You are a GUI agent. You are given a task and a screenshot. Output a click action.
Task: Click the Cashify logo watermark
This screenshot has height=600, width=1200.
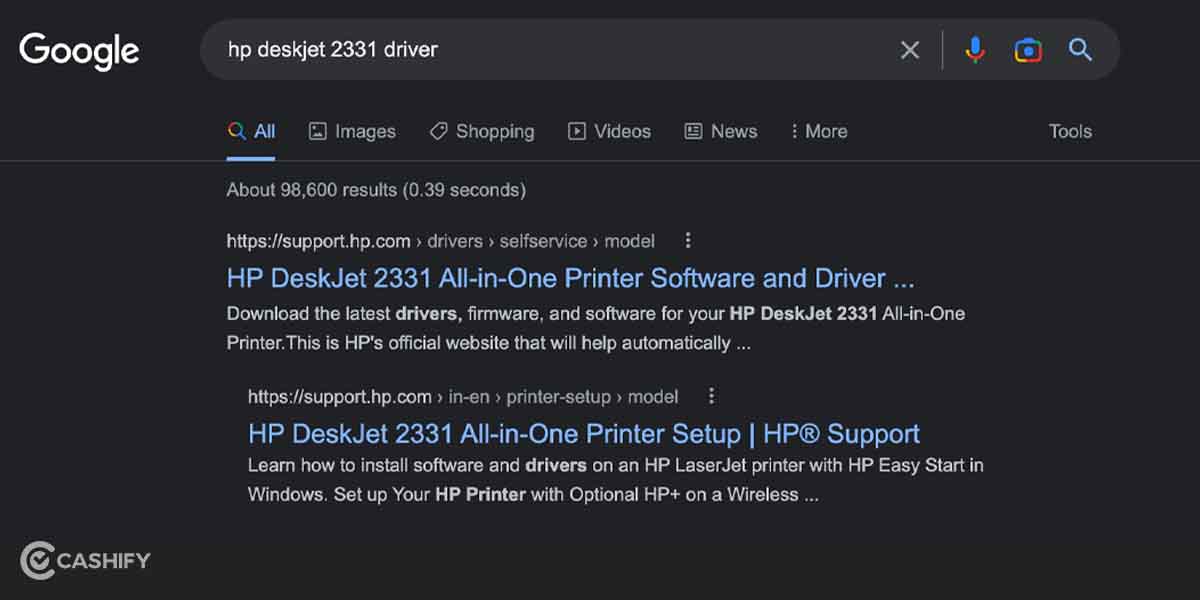(x=84, y=561)
